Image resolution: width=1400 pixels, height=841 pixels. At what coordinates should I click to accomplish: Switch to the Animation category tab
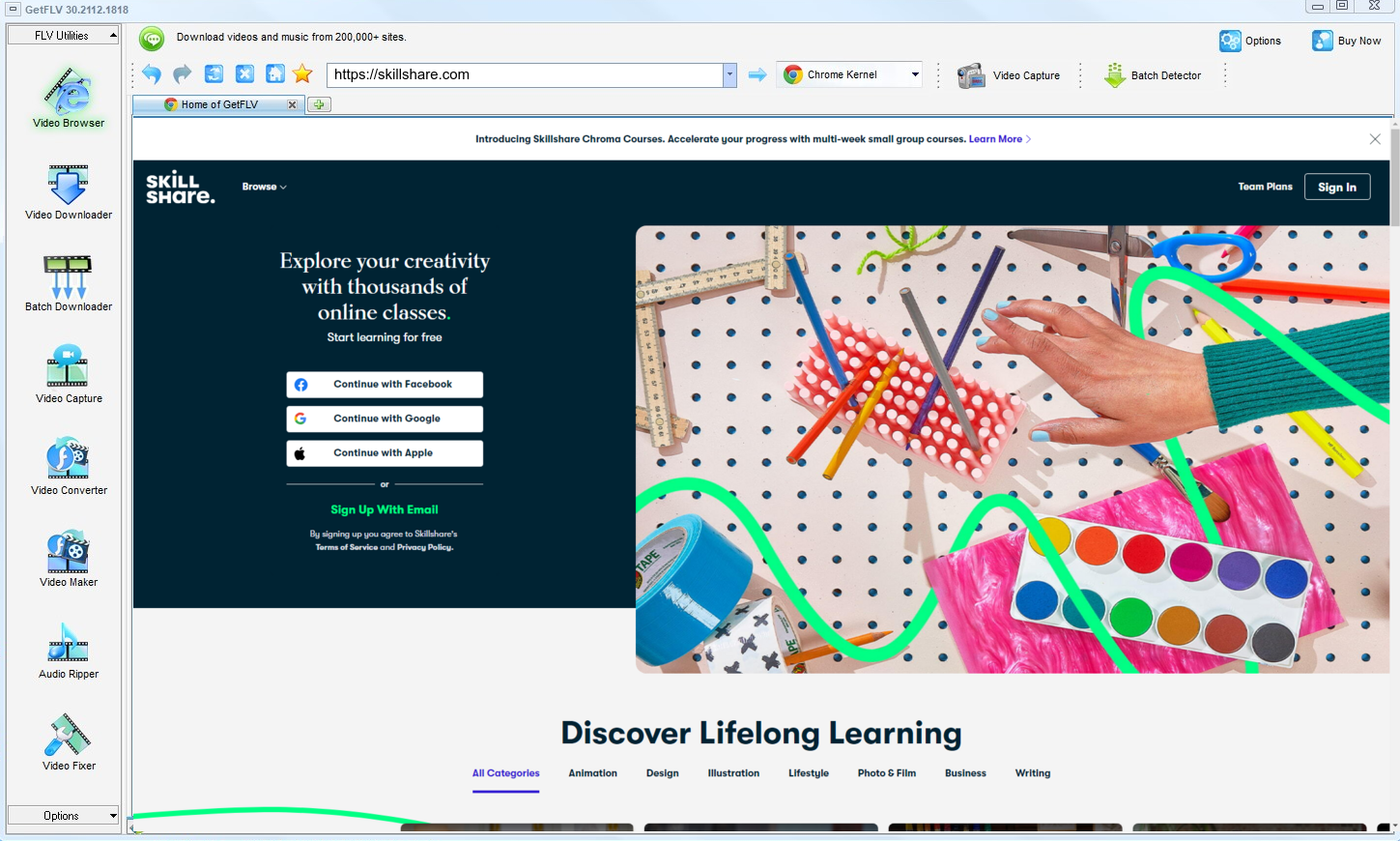593,773
